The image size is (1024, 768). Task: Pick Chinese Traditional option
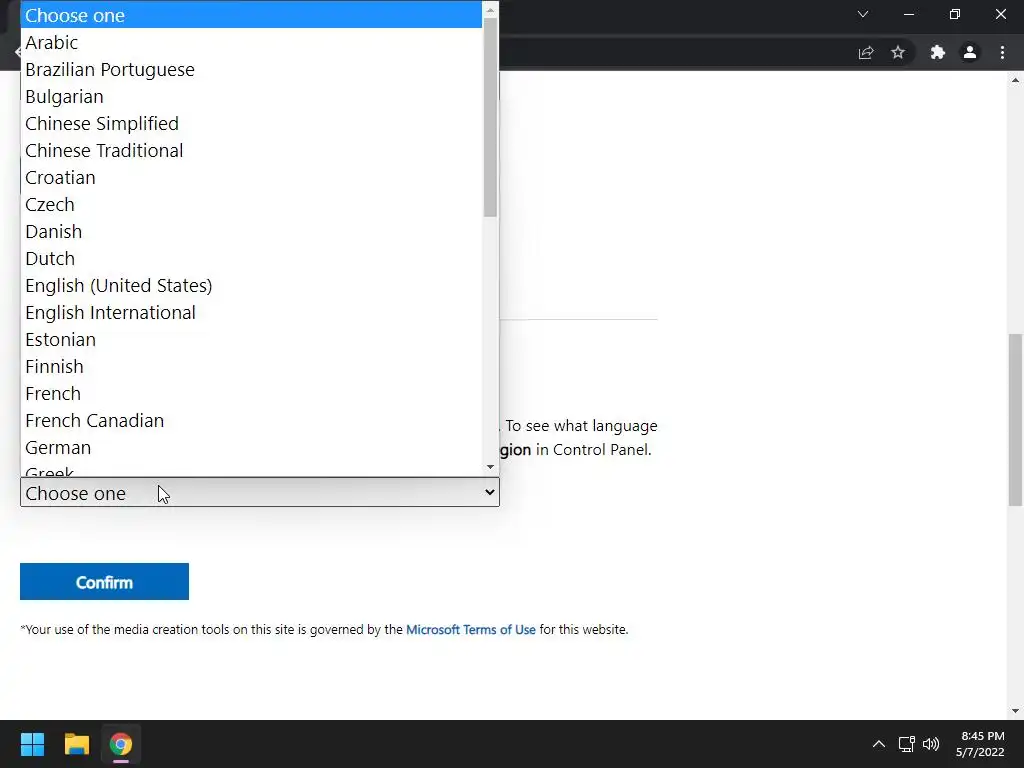tap(251, 150)
